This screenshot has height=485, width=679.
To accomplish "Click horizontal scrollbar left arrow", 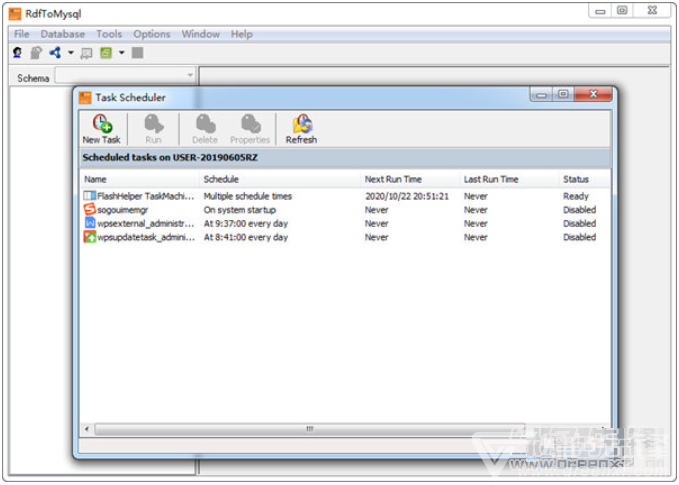I will pyautogui.click(x=87, y=429).
